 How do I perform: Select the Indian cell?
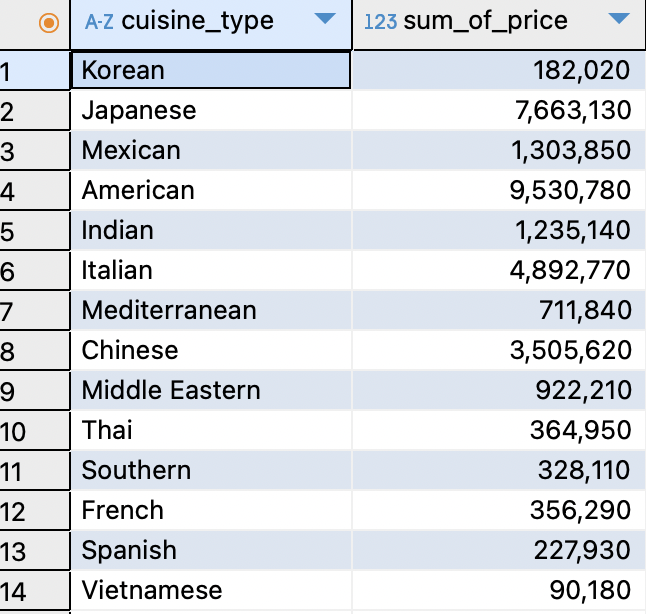(211, 230)
